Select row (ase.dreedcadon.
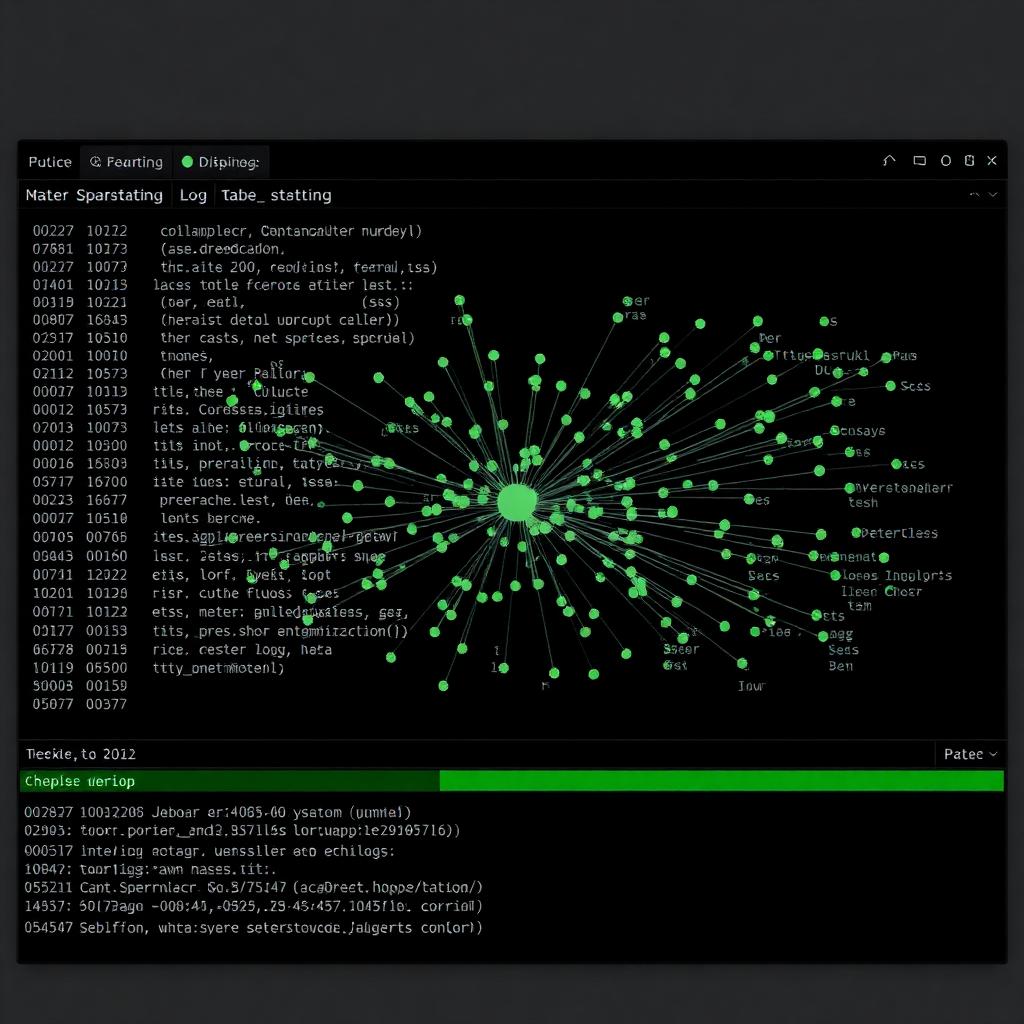 [x=223, y=249]
